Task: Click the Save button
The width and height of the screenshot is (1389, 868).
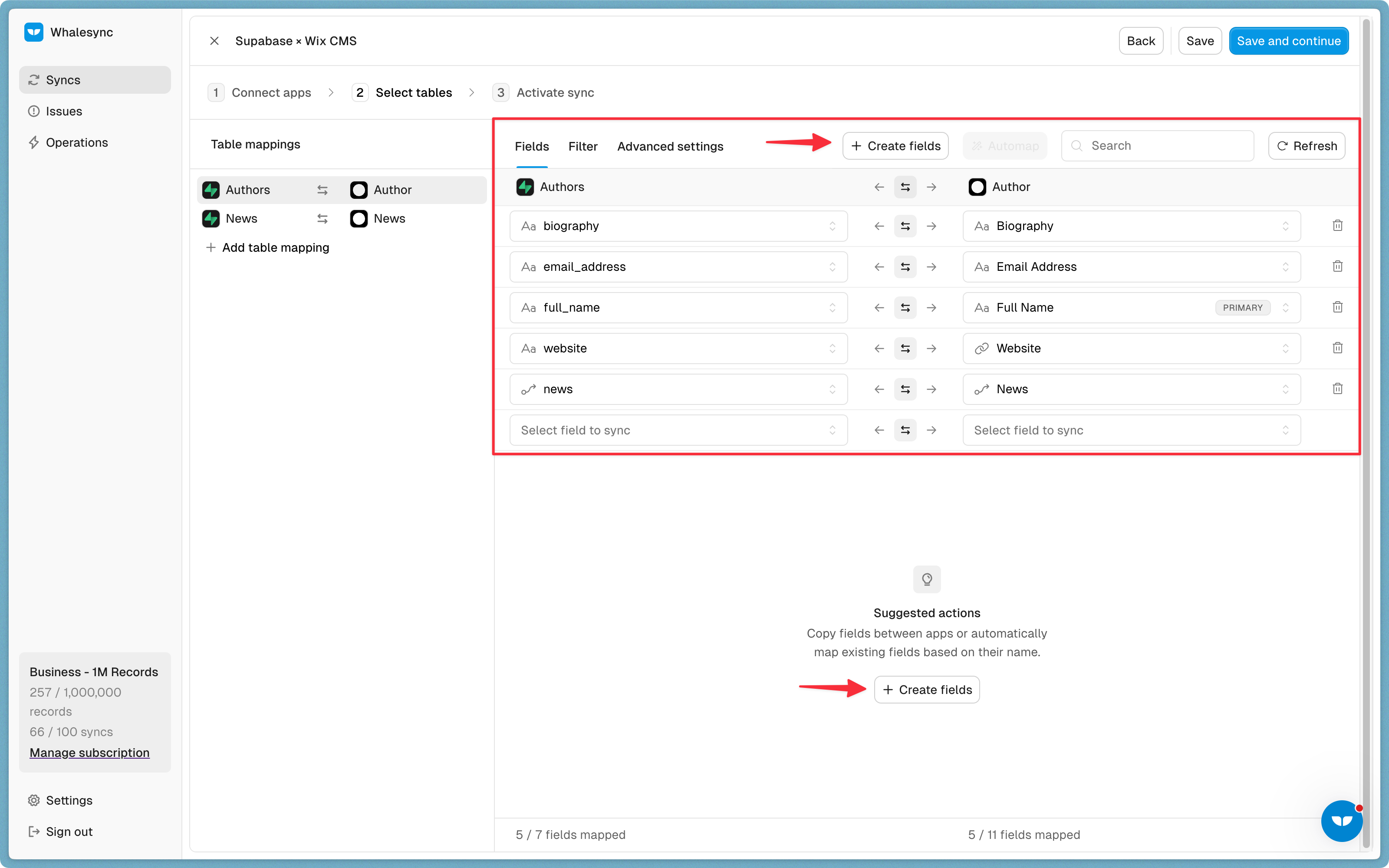Action: [1200, 41]
